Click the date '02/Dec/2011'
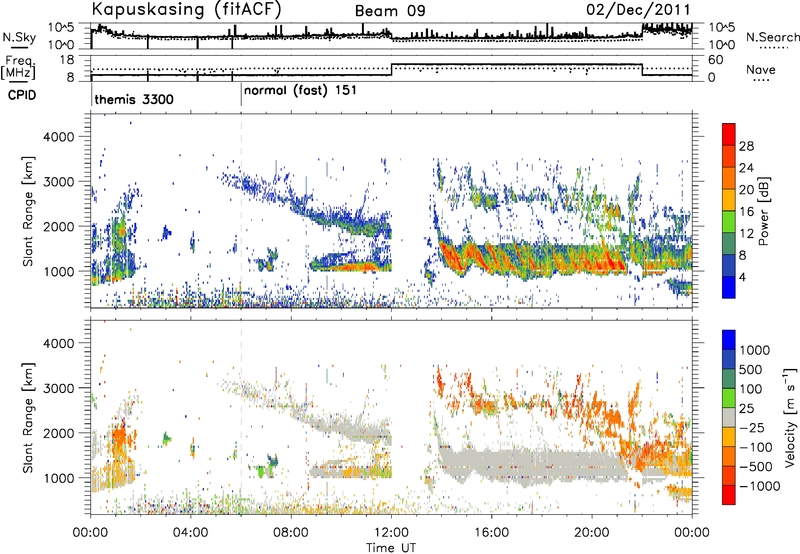This screenshot has height=554, width=800. (638, 10)
